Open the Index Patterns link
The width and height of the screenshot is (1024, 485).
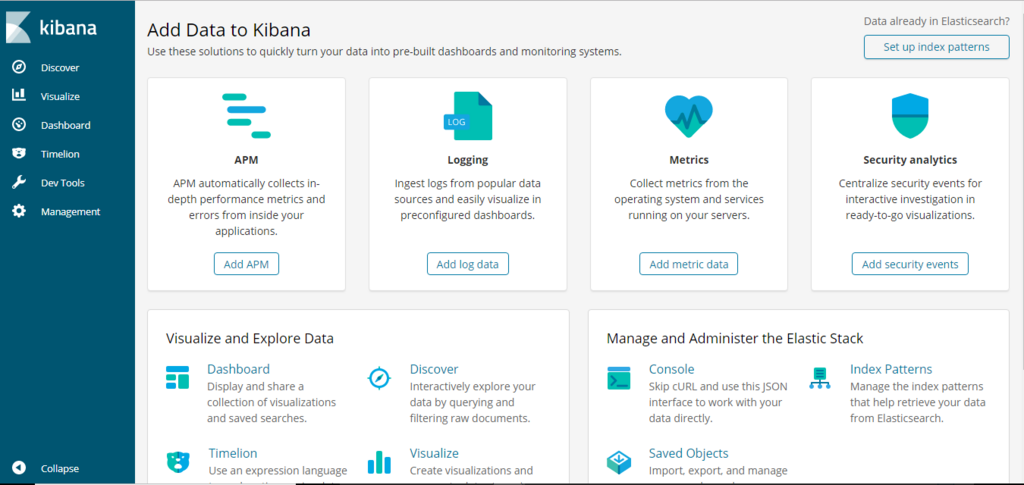pyautogui.click(x=891, y=369)
